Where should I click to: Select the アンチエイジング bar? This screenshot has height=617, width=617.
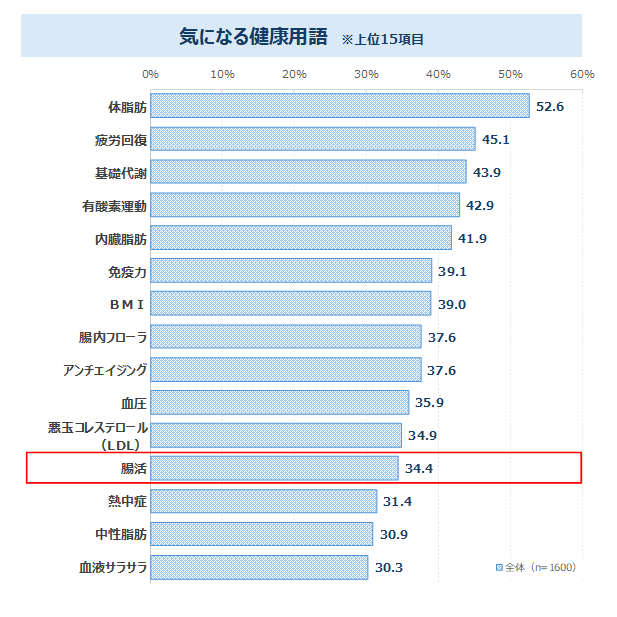[286, 370]
